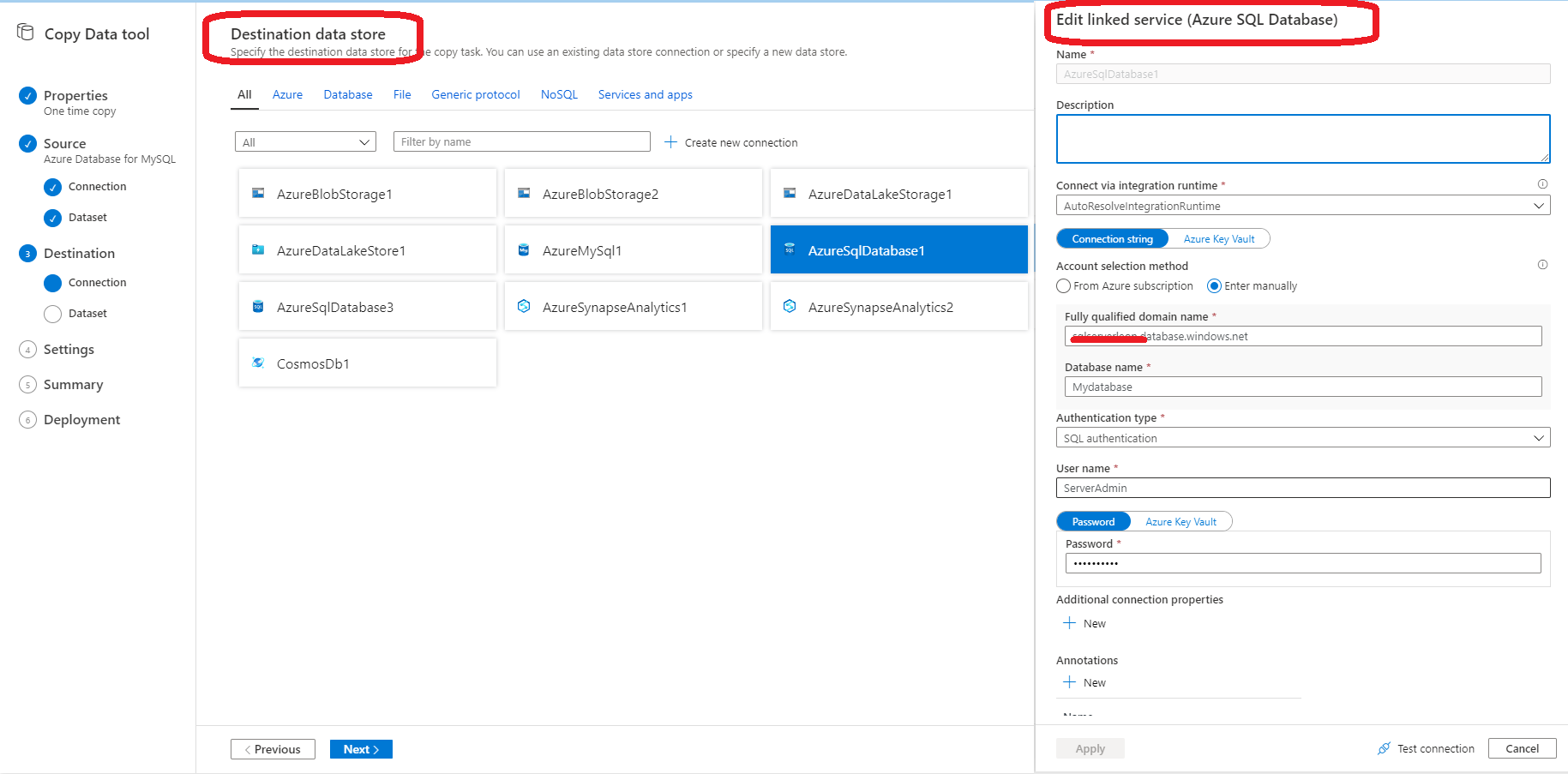The width and height of the screenshot is (1568, 774).
Task: Click the Destination step number 3 icon
Action: click(27, 253)
